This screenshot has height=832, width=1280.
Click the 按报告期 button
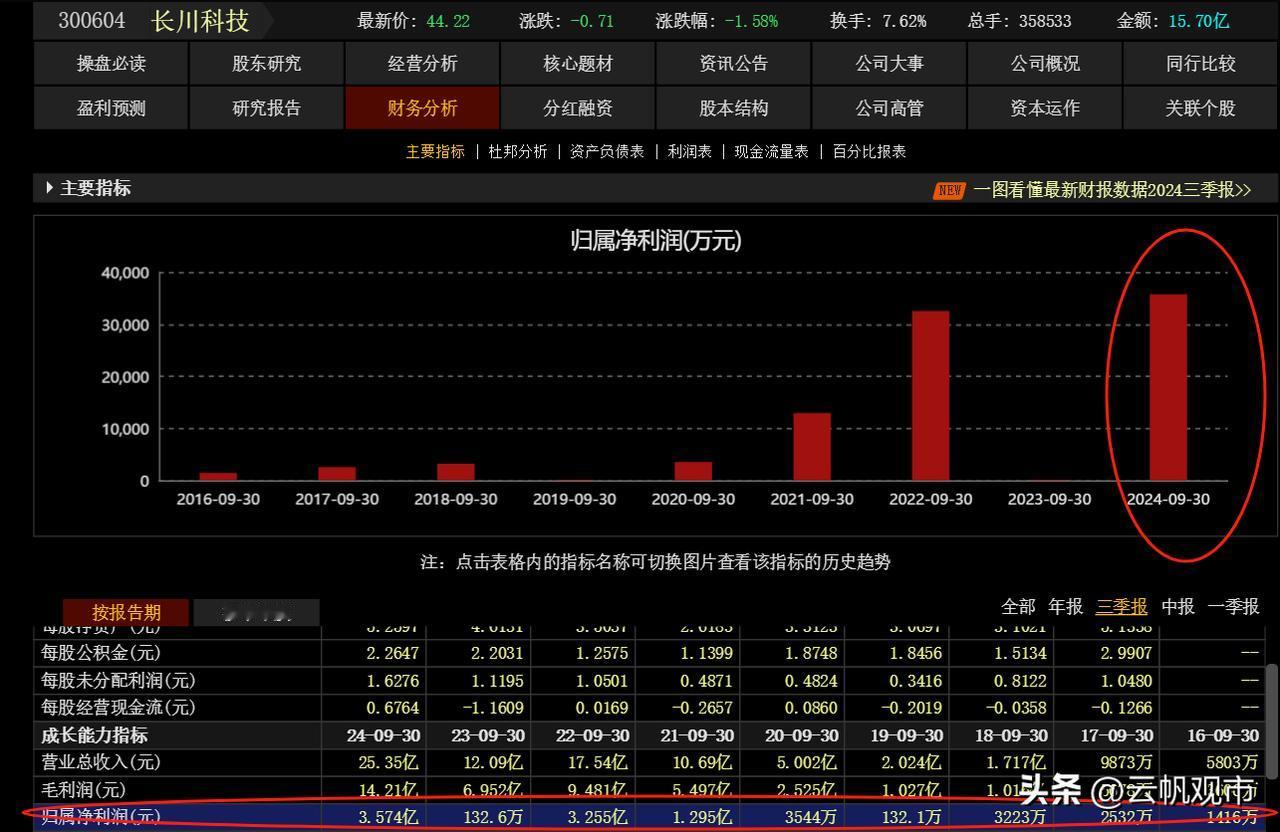pyautogui.click(x=127, y=612)
